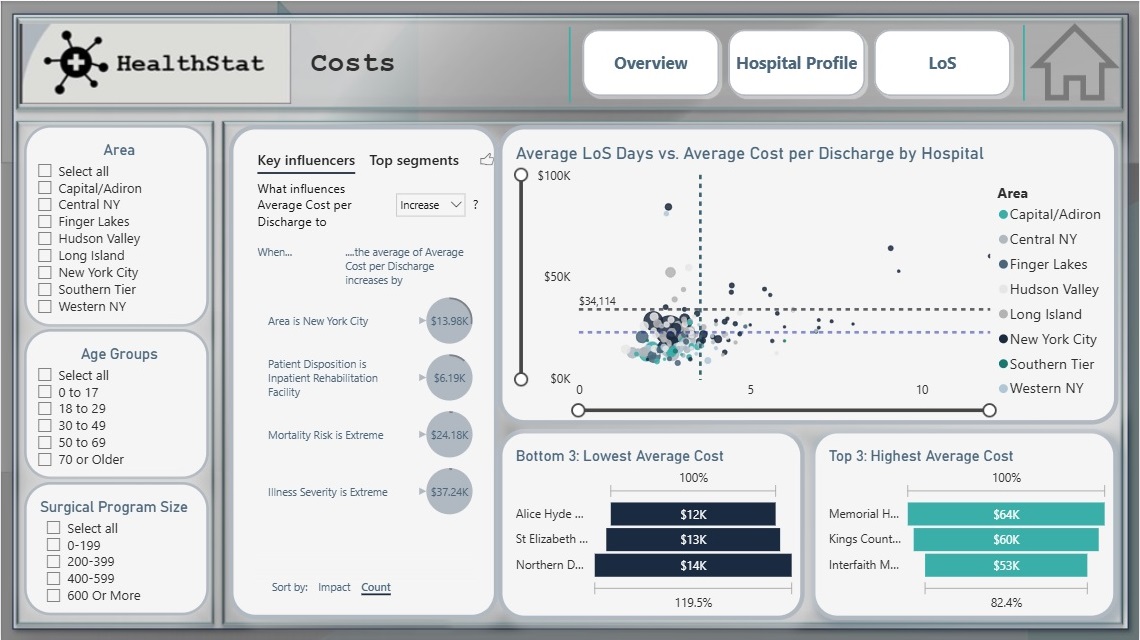Check the 200-399 program size

coord(54,561)
